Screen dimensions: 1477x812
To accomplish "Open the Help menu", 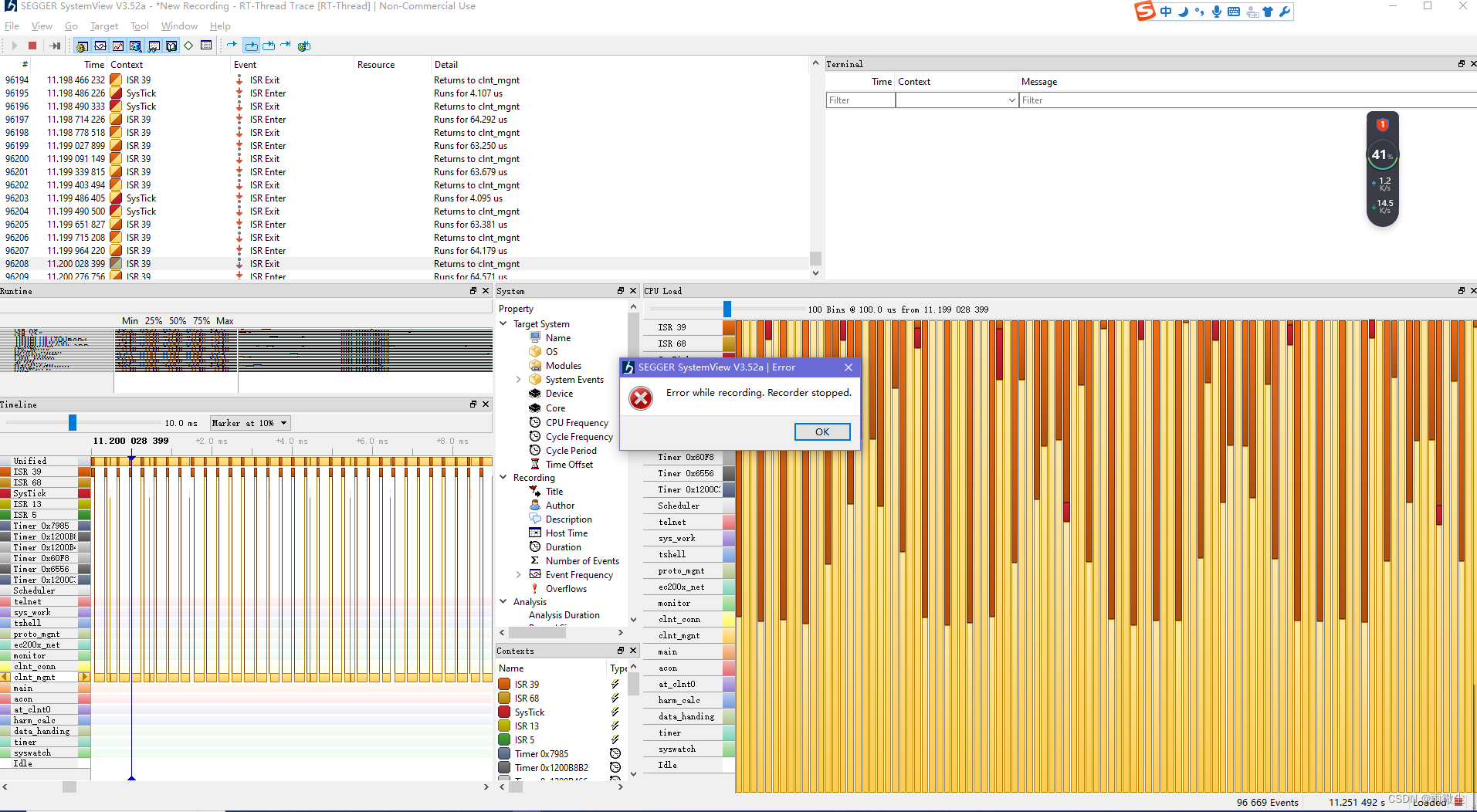I will coord(220,26).
